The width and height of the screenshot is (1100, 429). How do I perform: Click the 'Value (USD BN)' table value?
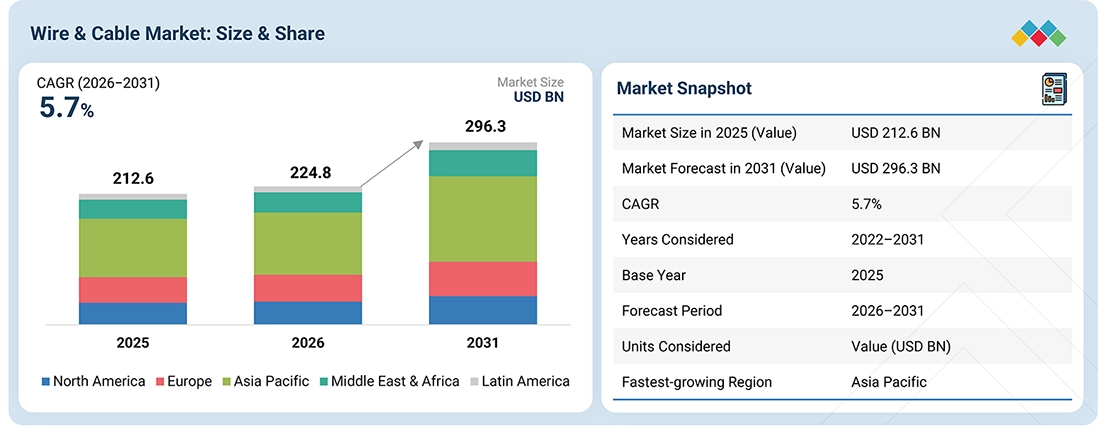(x=901, y=346)
